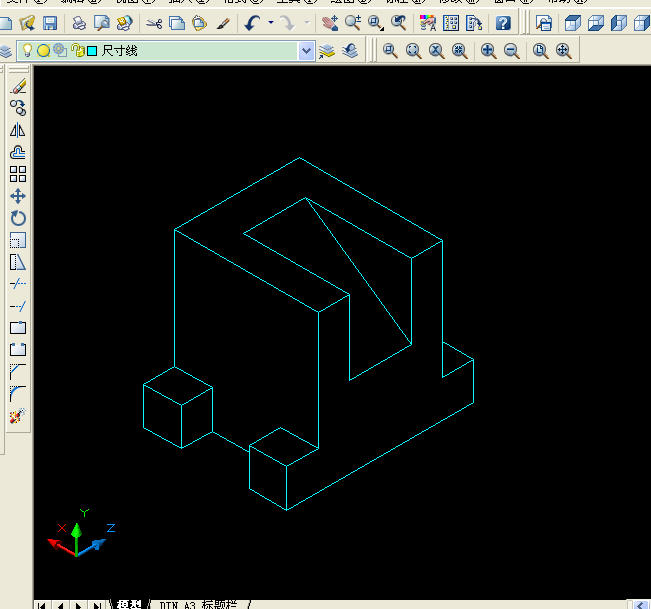
Task: Open the Tool Palettes icon
Action: click(474, 23)
